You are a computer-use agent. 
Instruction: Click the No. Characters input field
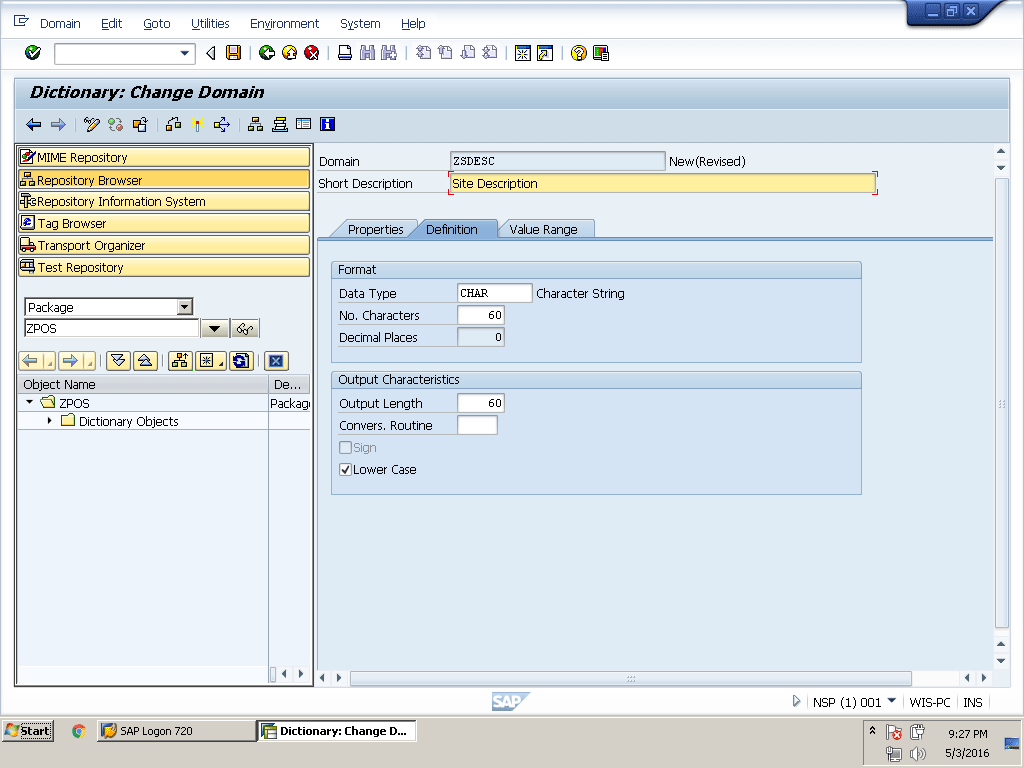point(480,315)
